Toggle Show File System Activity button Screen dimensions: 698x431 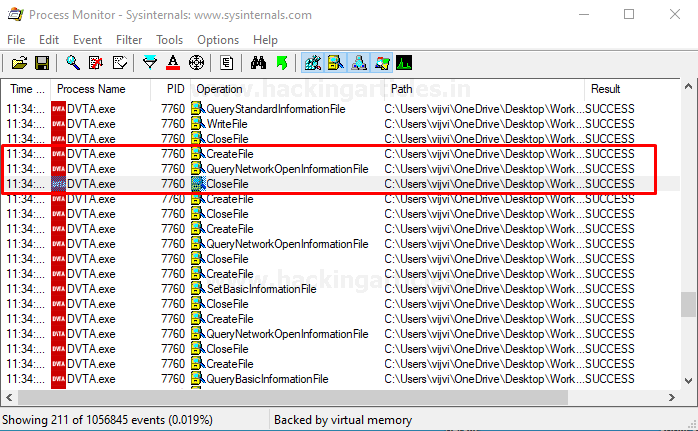pos(336,63)
